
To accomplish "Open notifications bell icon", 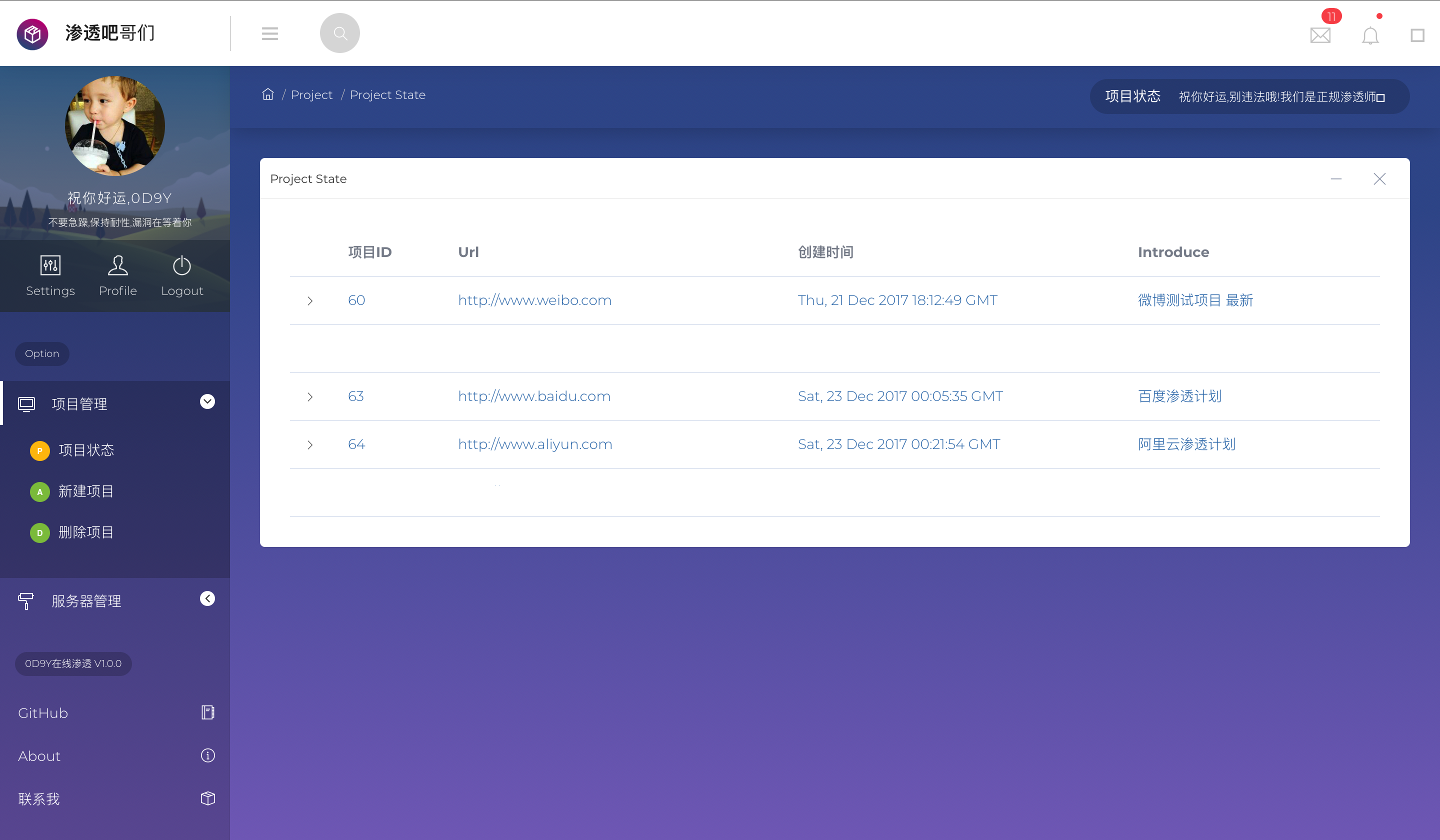I will 1369,35.
